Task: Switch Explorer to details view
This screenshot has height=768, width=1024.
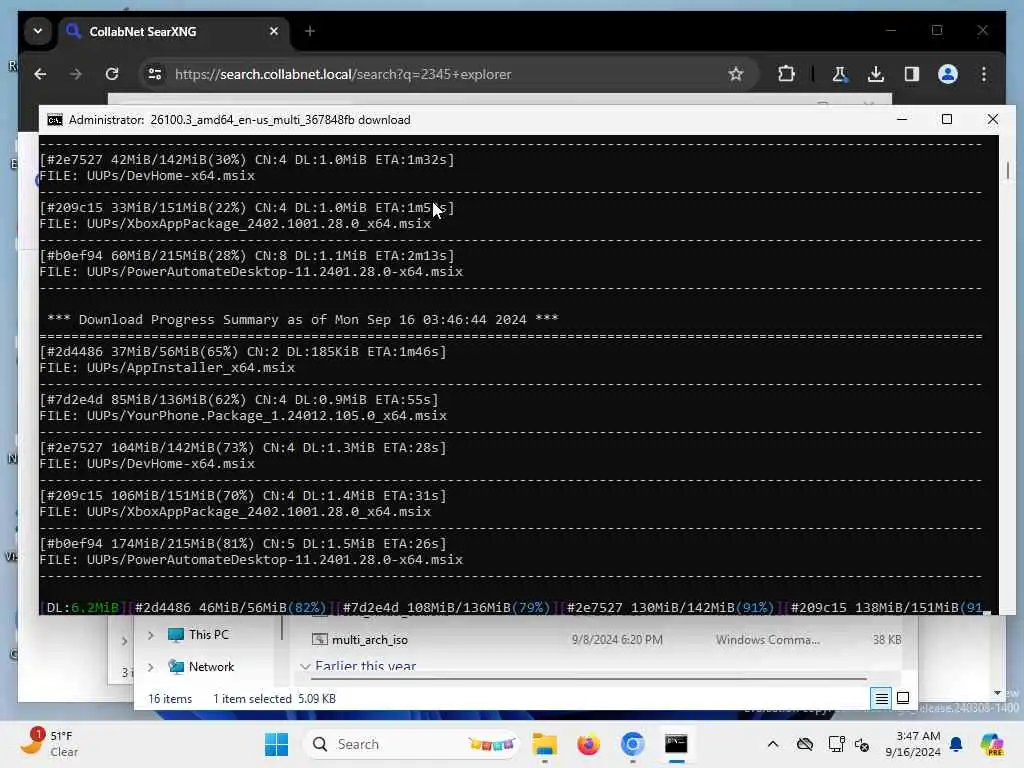Action: [881, 699]
